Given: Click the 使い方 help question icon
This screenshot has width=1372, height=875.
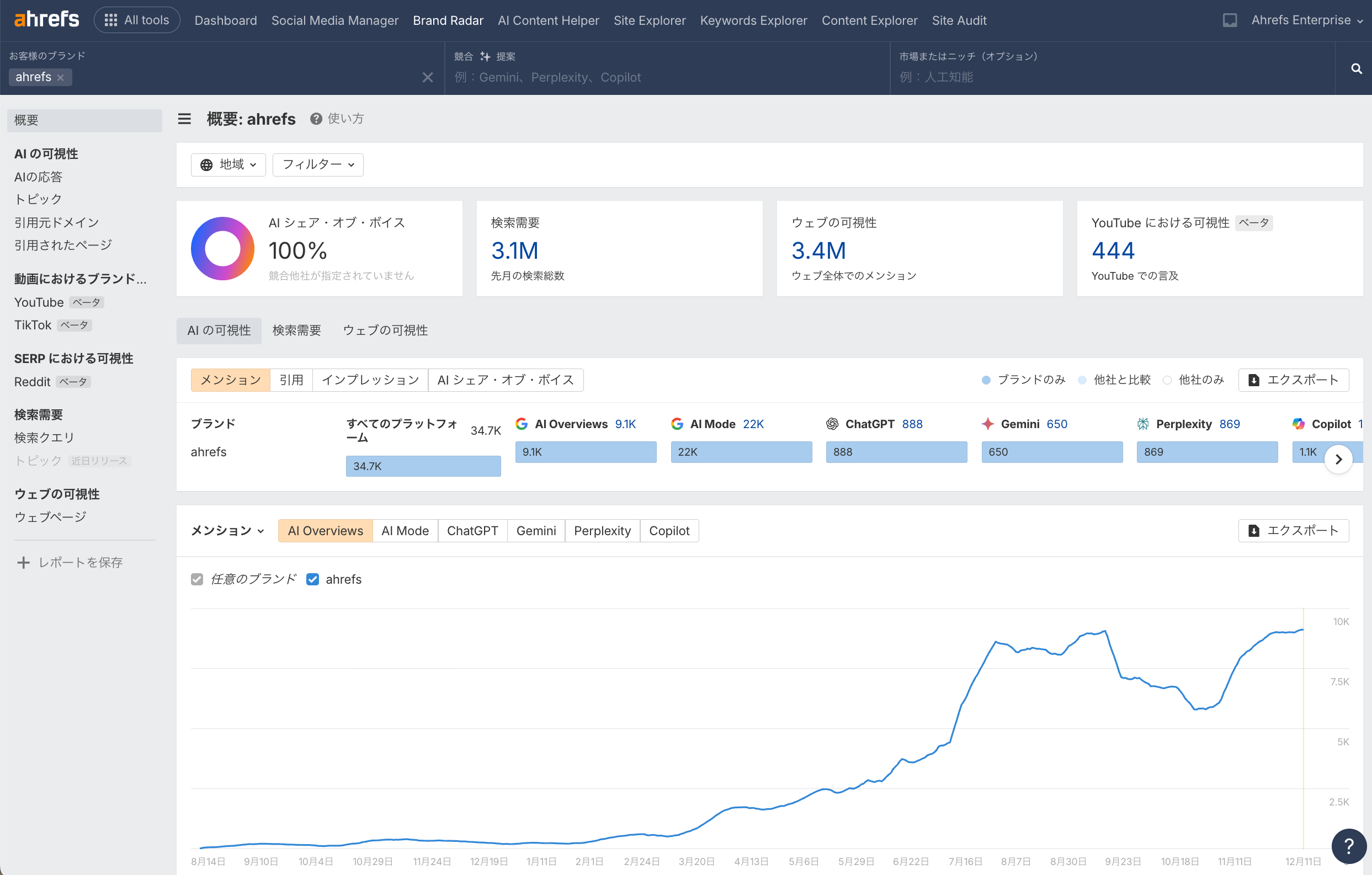Looking at the screenshot, I should click(316, 119).
